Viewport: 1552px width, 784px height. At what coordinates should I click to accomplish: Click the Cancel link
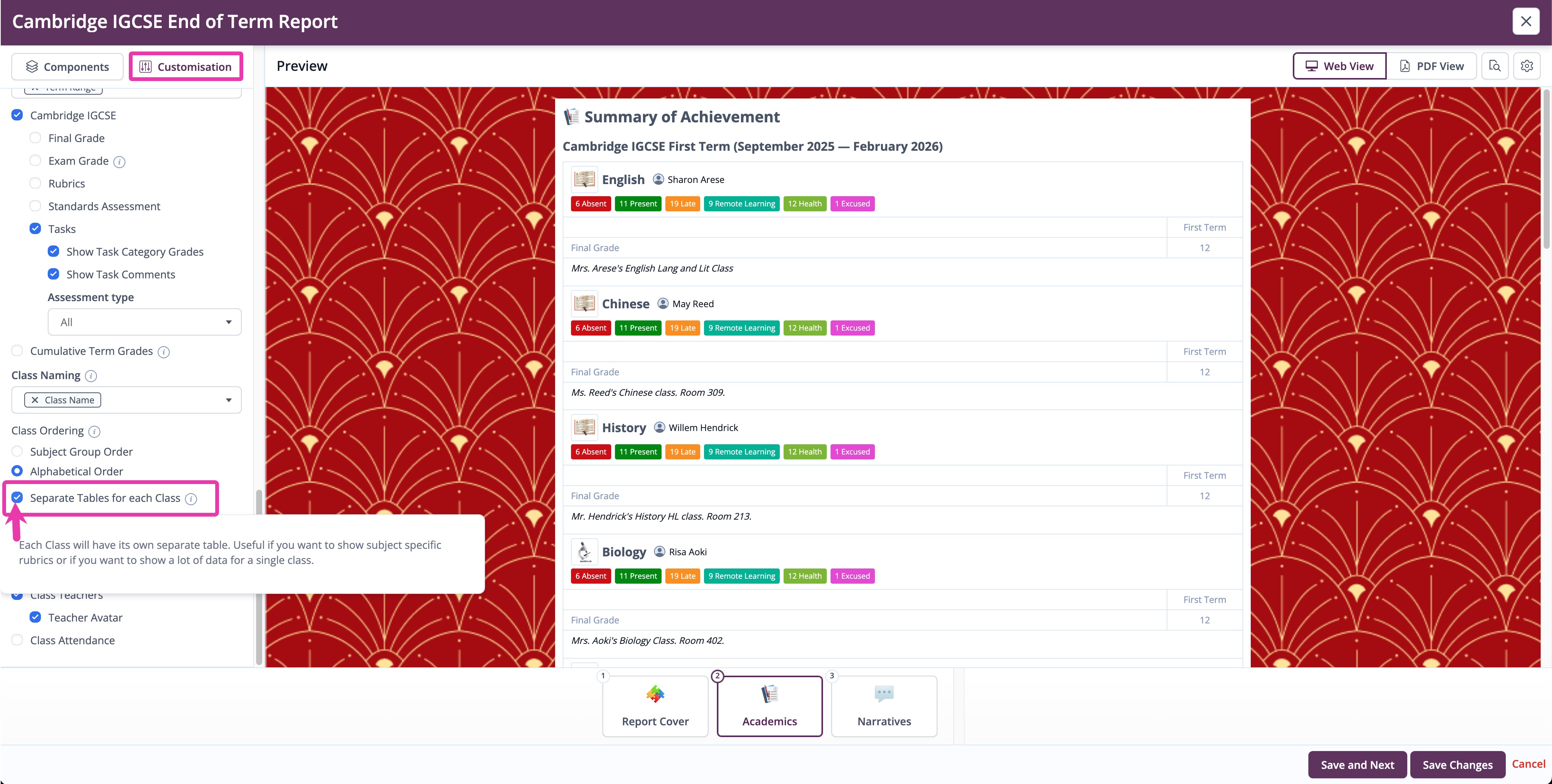(x=1529, y=764)
